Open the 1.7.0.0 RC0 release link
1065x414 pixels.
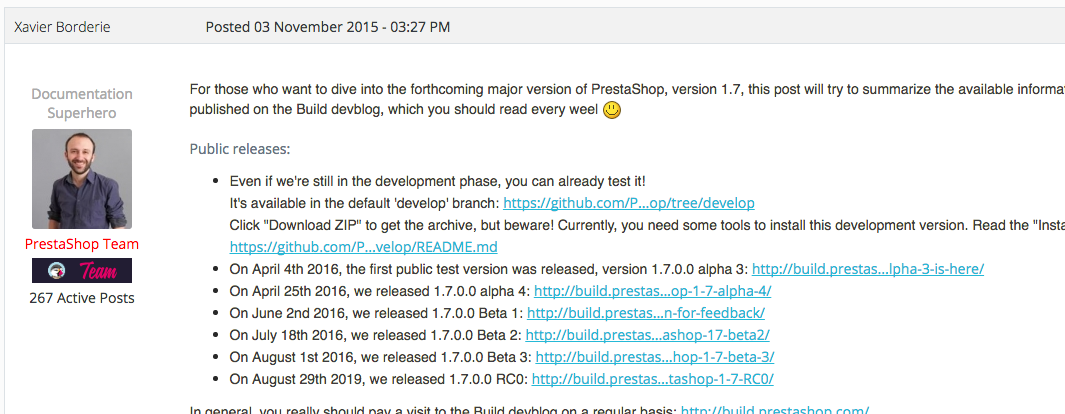652,379
